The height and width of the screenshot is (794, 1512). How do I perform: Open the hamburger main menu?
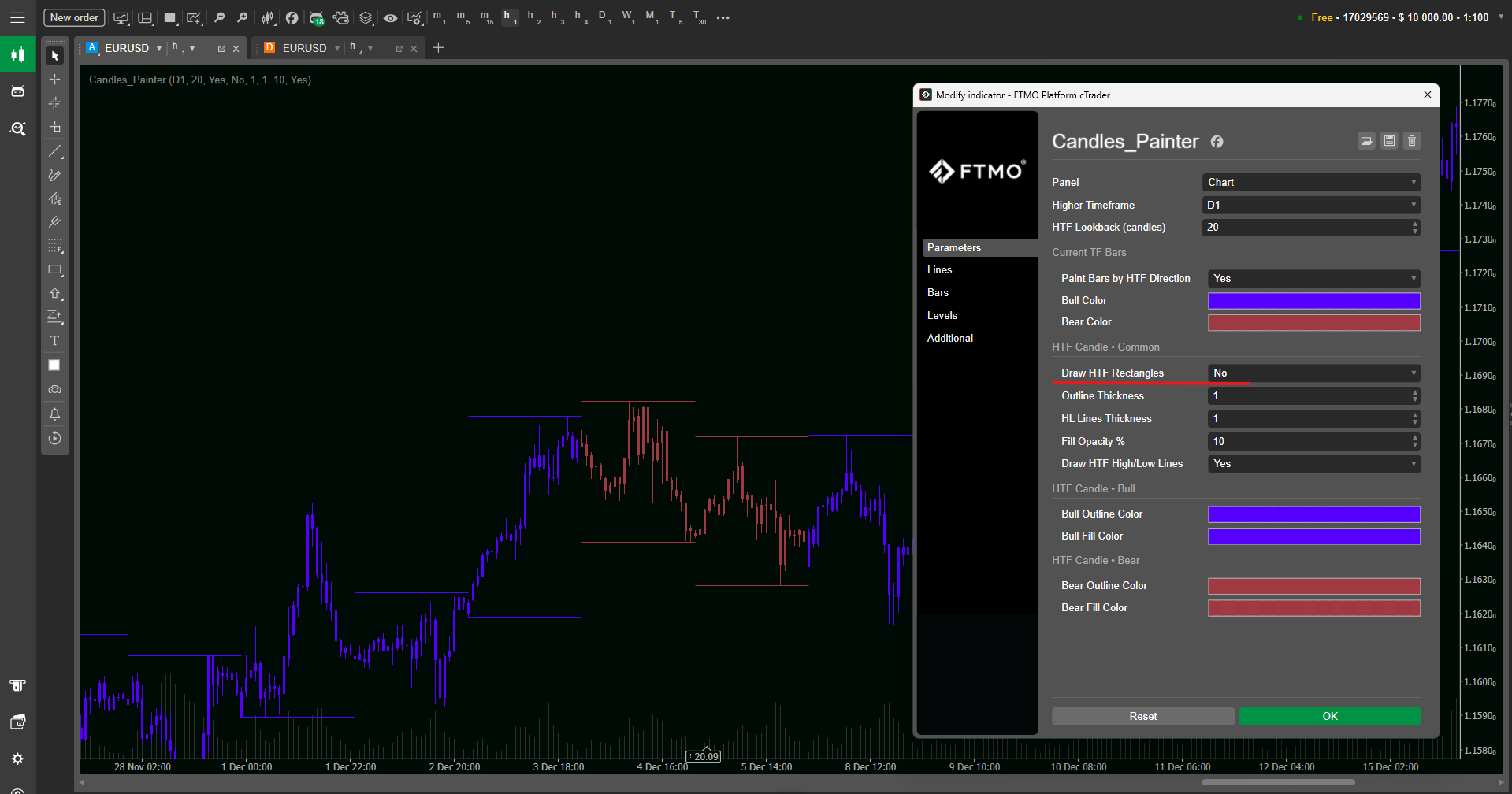pyautogui.click(x=17, y=17)
